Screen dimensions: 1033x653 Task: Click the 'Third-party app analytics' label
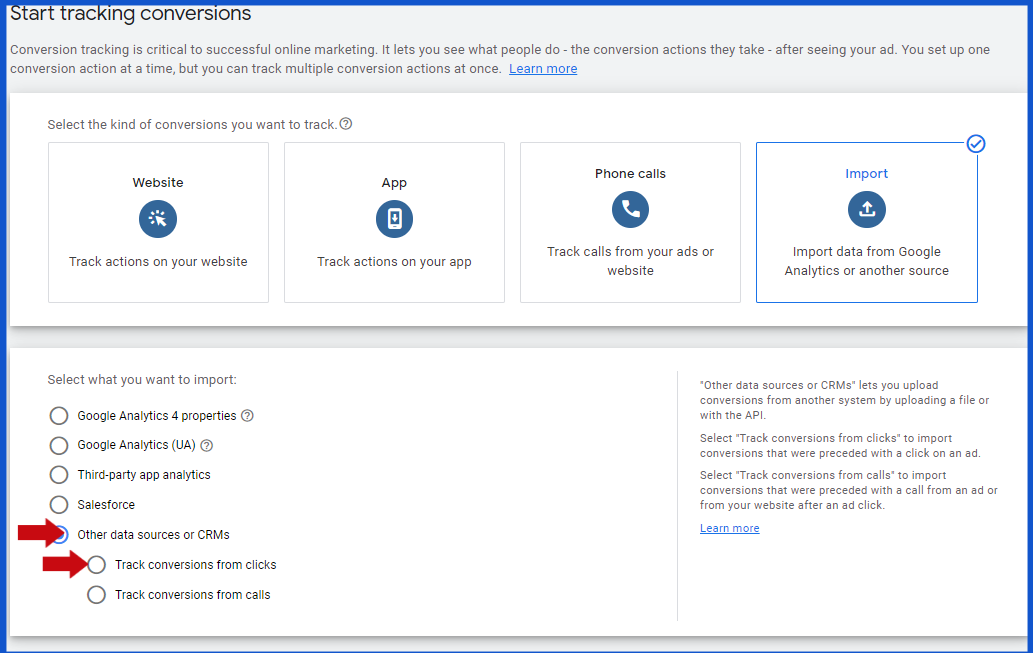pos(144,475)
